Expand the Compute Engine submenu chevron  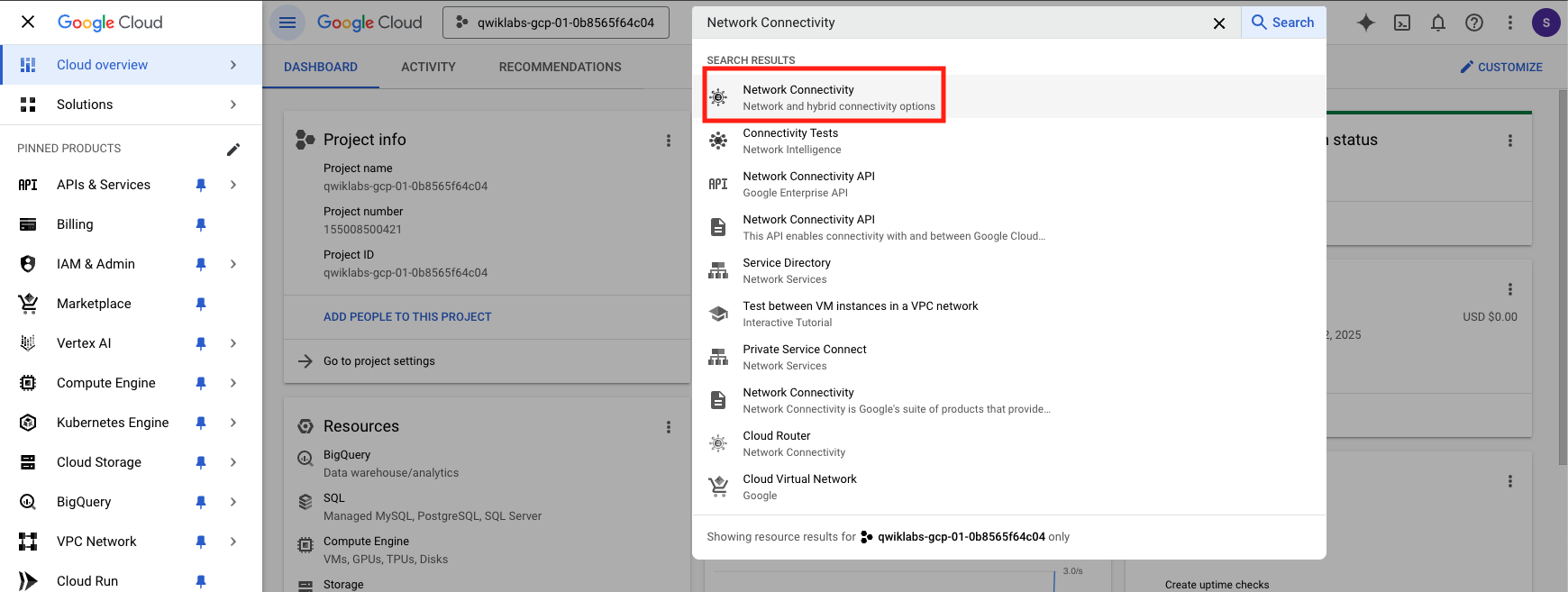point(233,383)
